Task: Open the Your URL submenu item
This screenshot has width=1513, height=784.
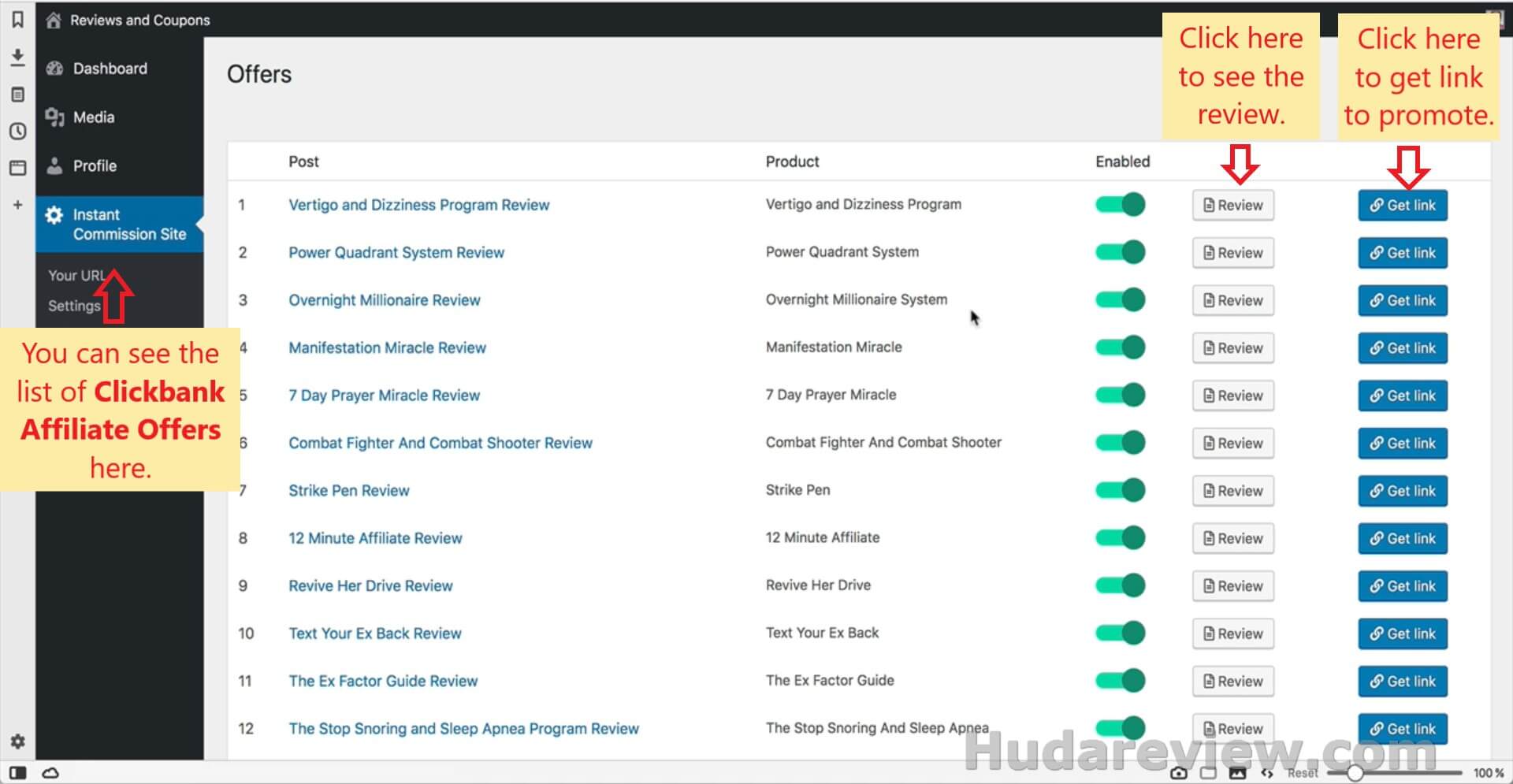Action: [x=76, y=276]
